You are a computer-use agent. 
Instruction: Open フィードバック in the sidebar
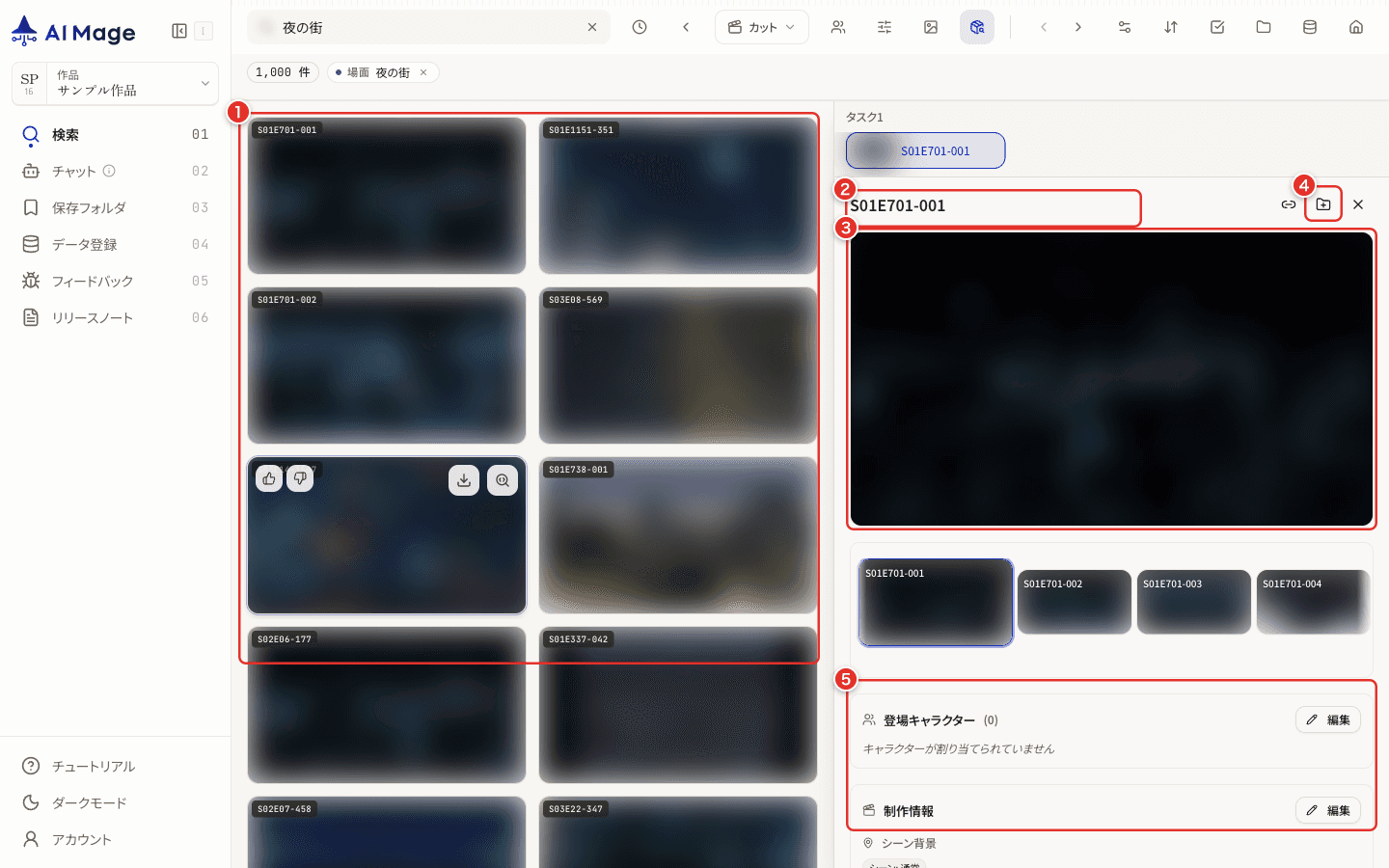pos(115,281)
